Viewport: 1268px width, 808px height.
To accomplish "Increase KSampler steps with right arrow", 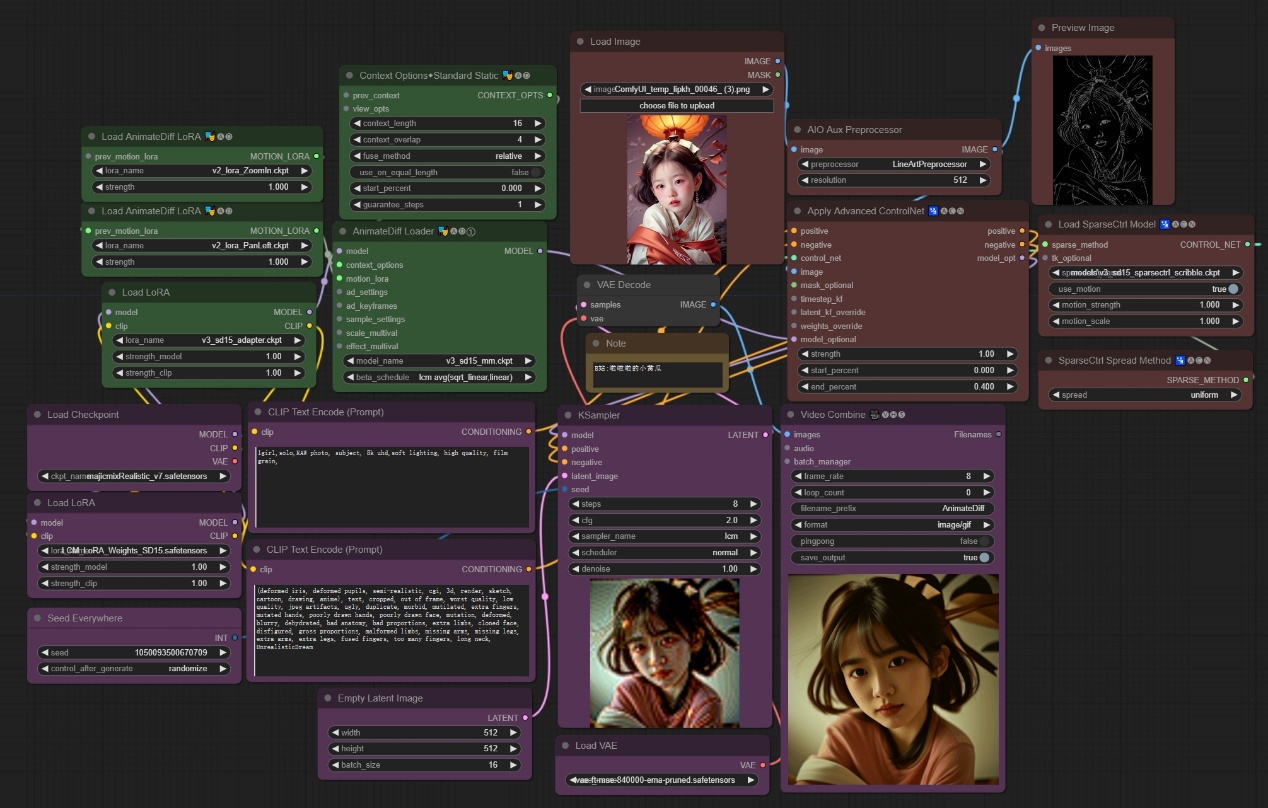I will coord(751,504).
